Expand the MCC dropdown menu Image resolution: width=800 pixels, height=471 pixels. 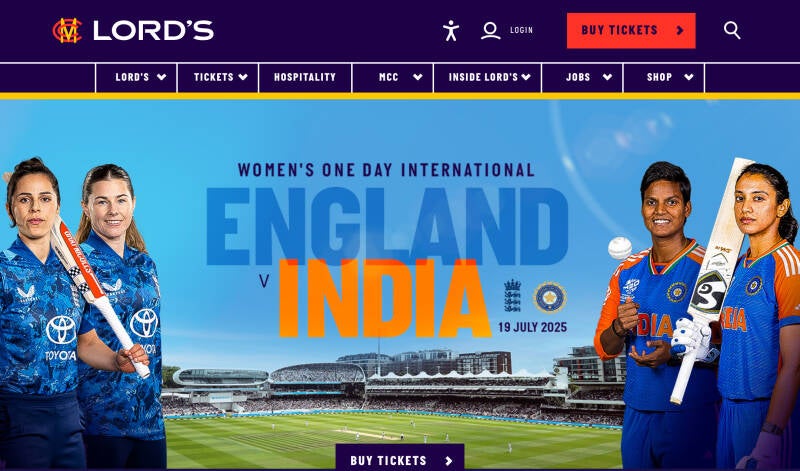(x=392, y=78)
